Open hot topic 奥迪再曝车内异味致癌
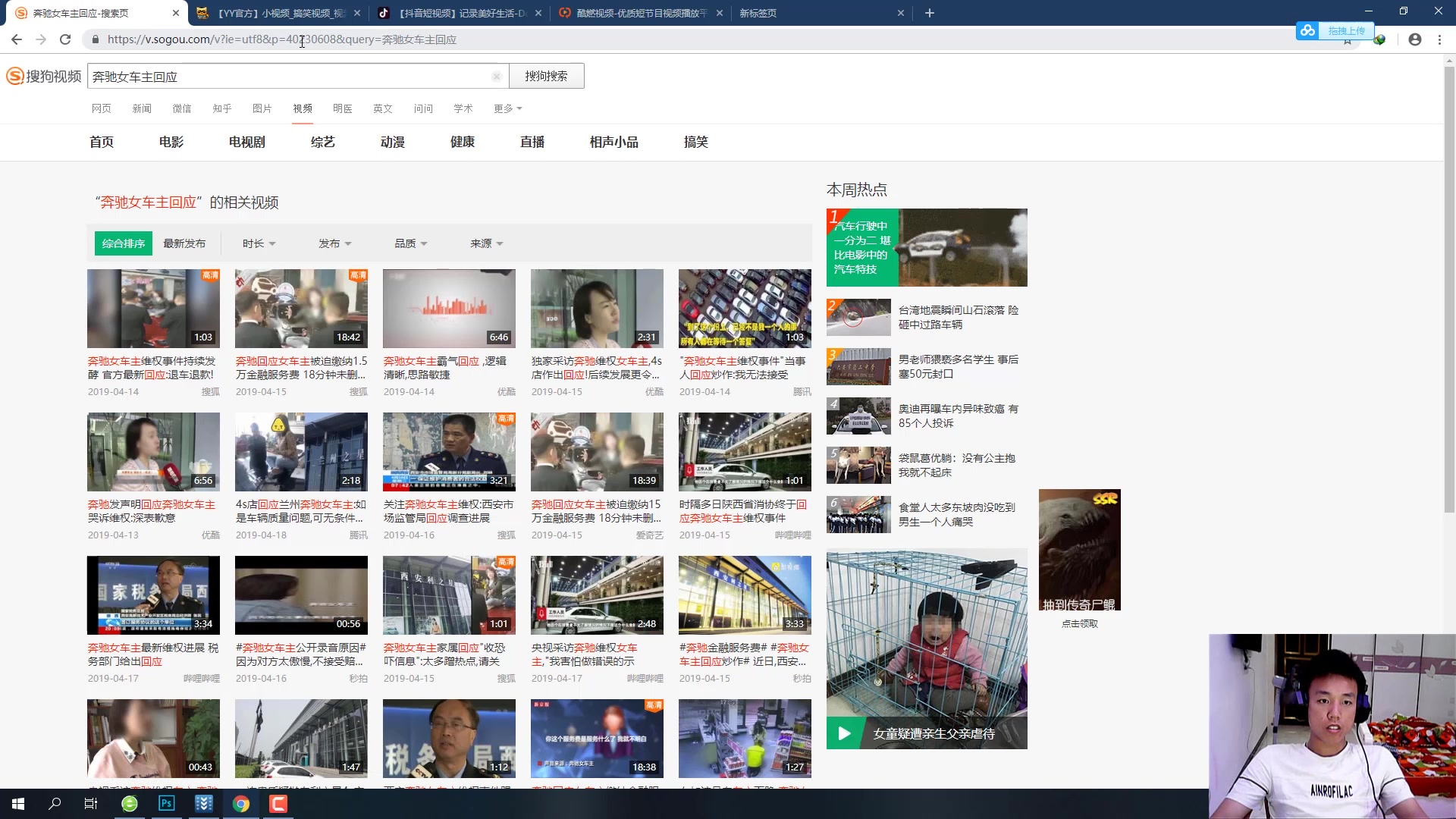 pos(959,416)
